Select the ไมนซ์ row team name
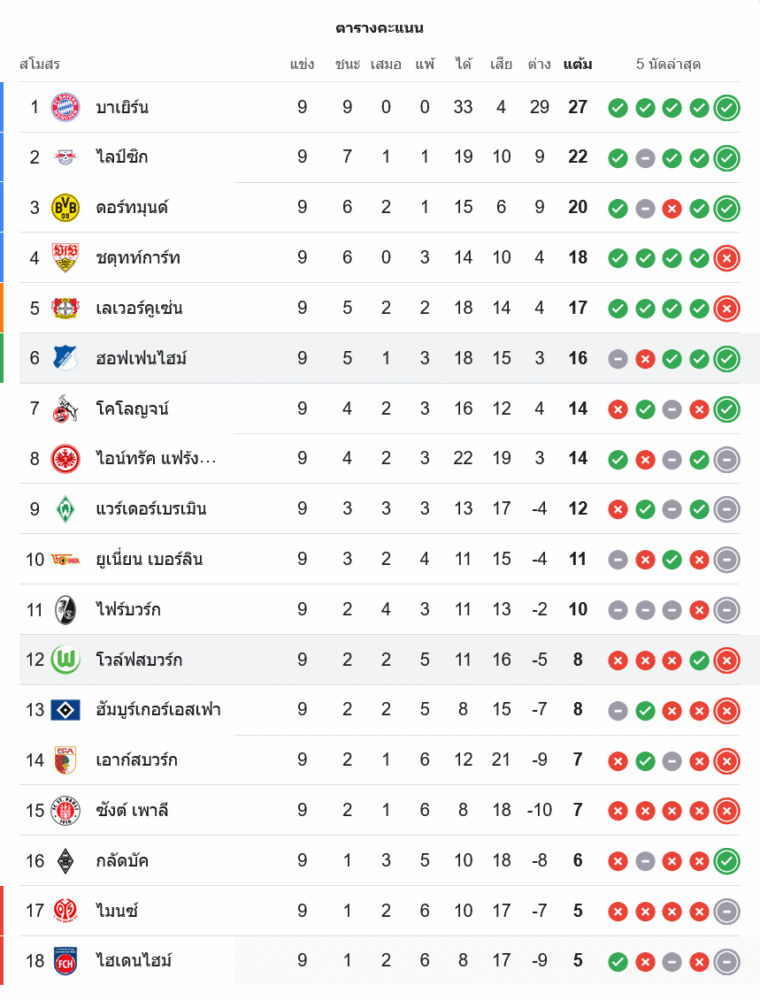The height and width of the screenshot is (1000, 760). pyautogui.click(x=117, y=911)
